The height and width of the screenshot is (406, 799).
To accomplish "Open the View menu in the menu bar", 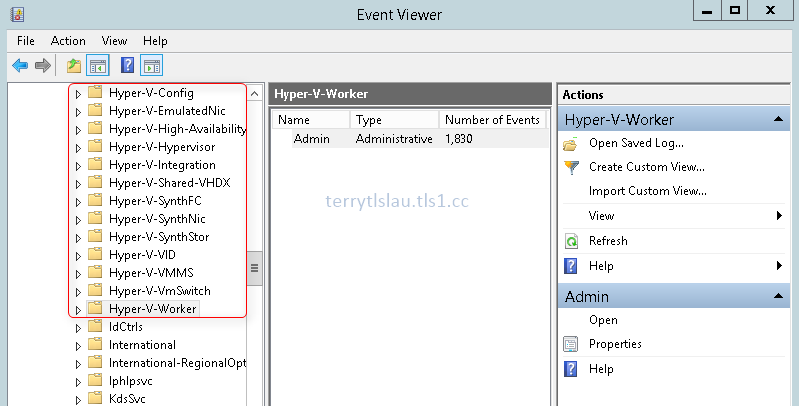I will (x=114, y=41).
